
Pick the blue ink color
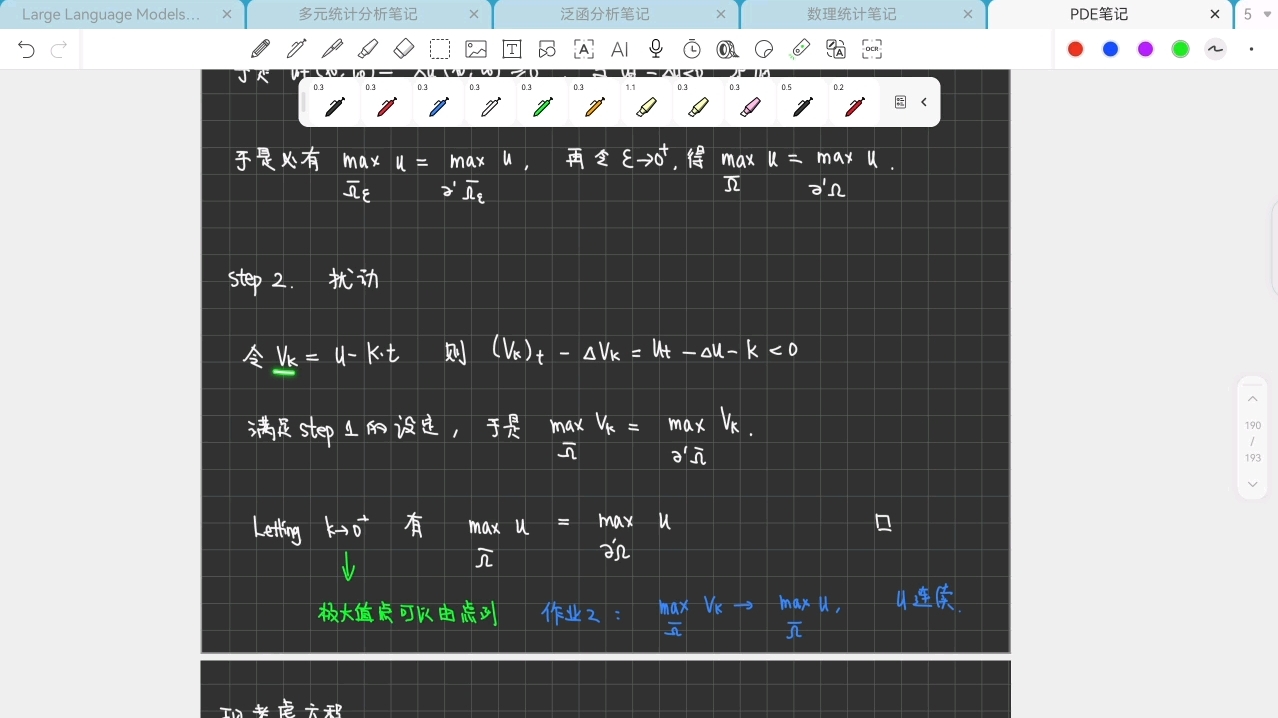[x=1111, y=49]
